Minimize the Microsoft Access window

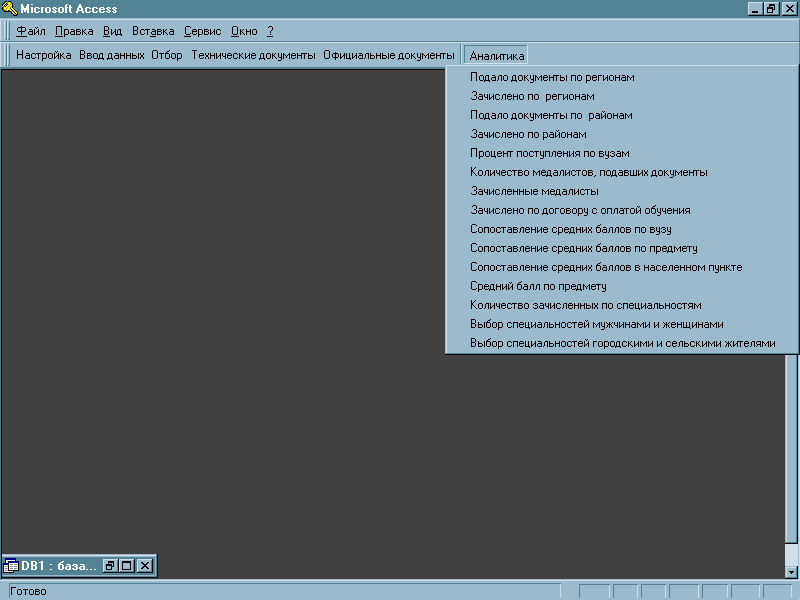point(755,9)
